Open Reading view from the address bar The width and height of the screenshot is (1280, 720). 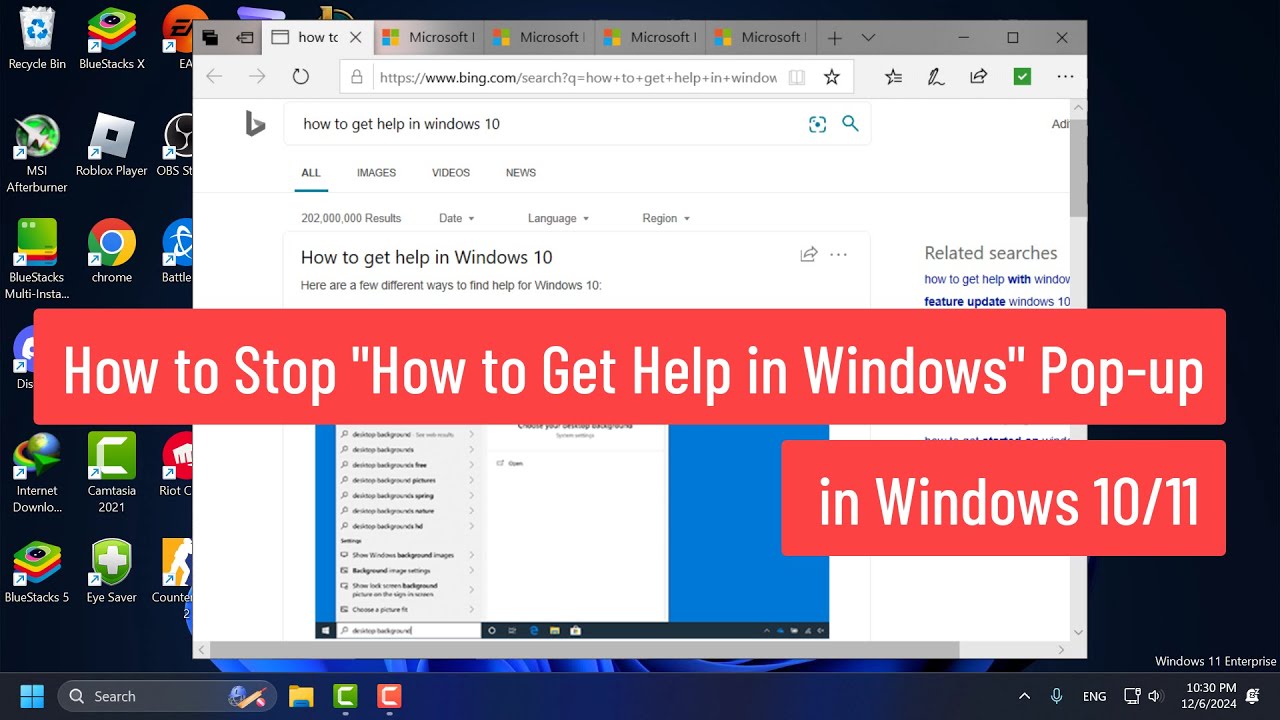[796, 77]
